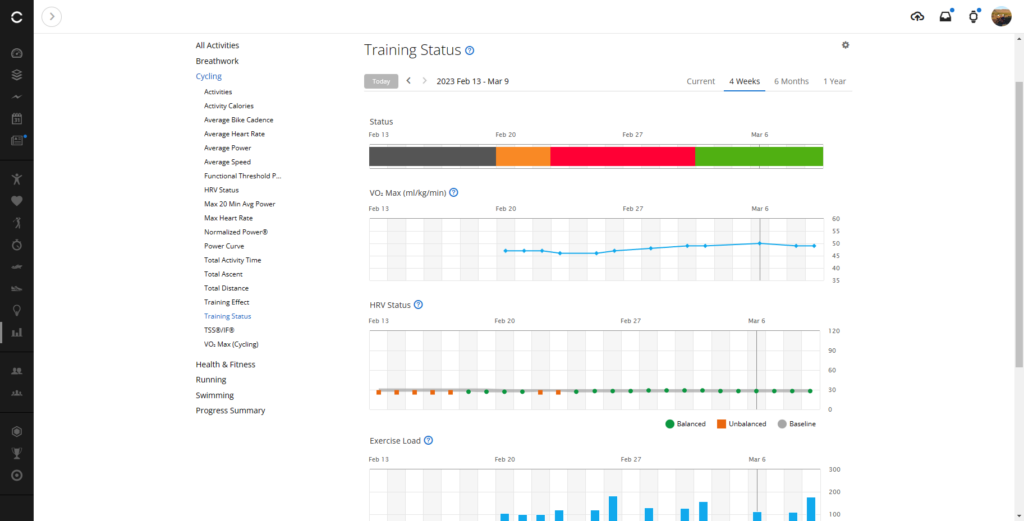
Task: Click the cloud upload icon
Action: 917,17
